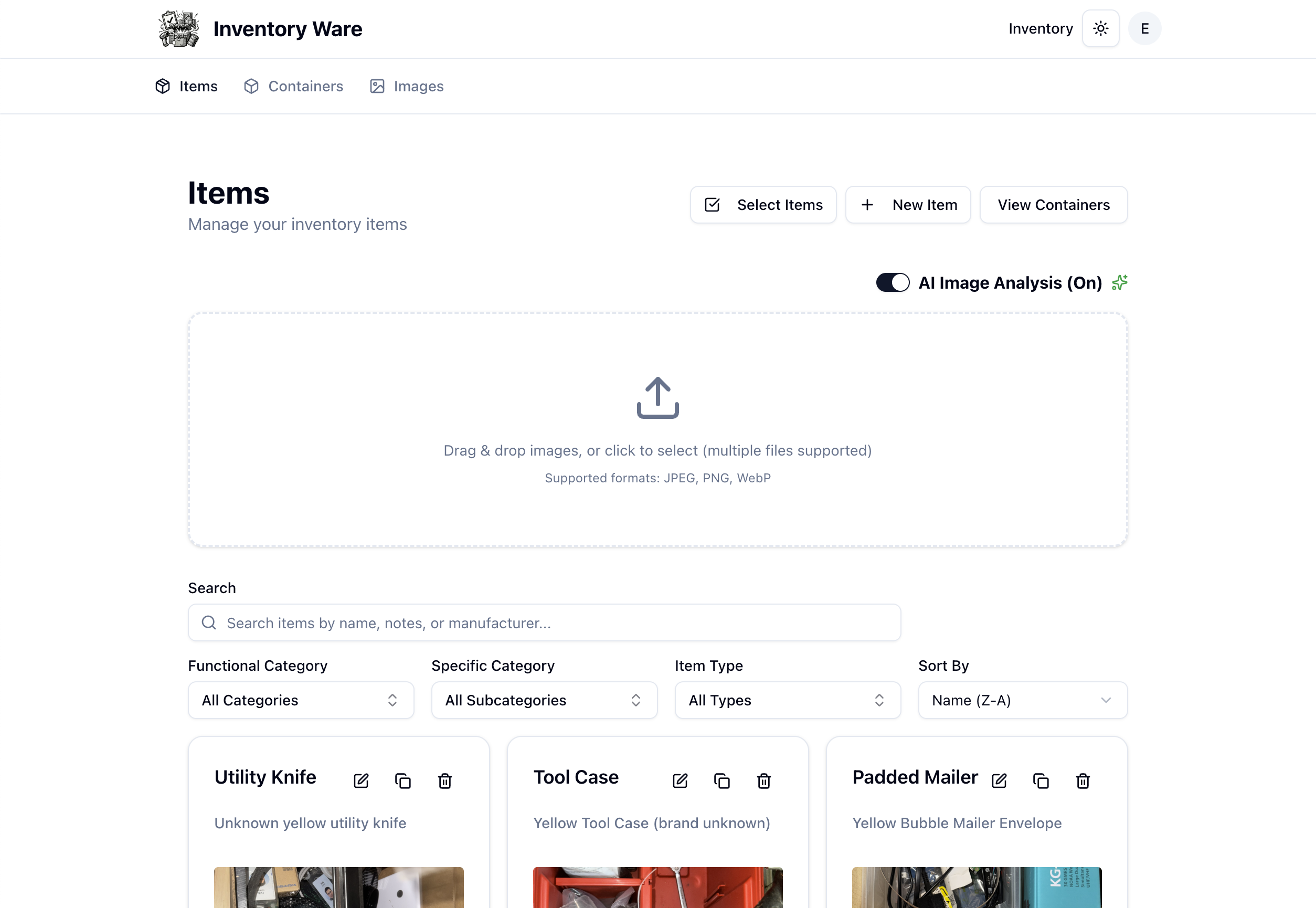1316x908 pixels.
Task: Click the View Containers button
Action: [1053, 205]
